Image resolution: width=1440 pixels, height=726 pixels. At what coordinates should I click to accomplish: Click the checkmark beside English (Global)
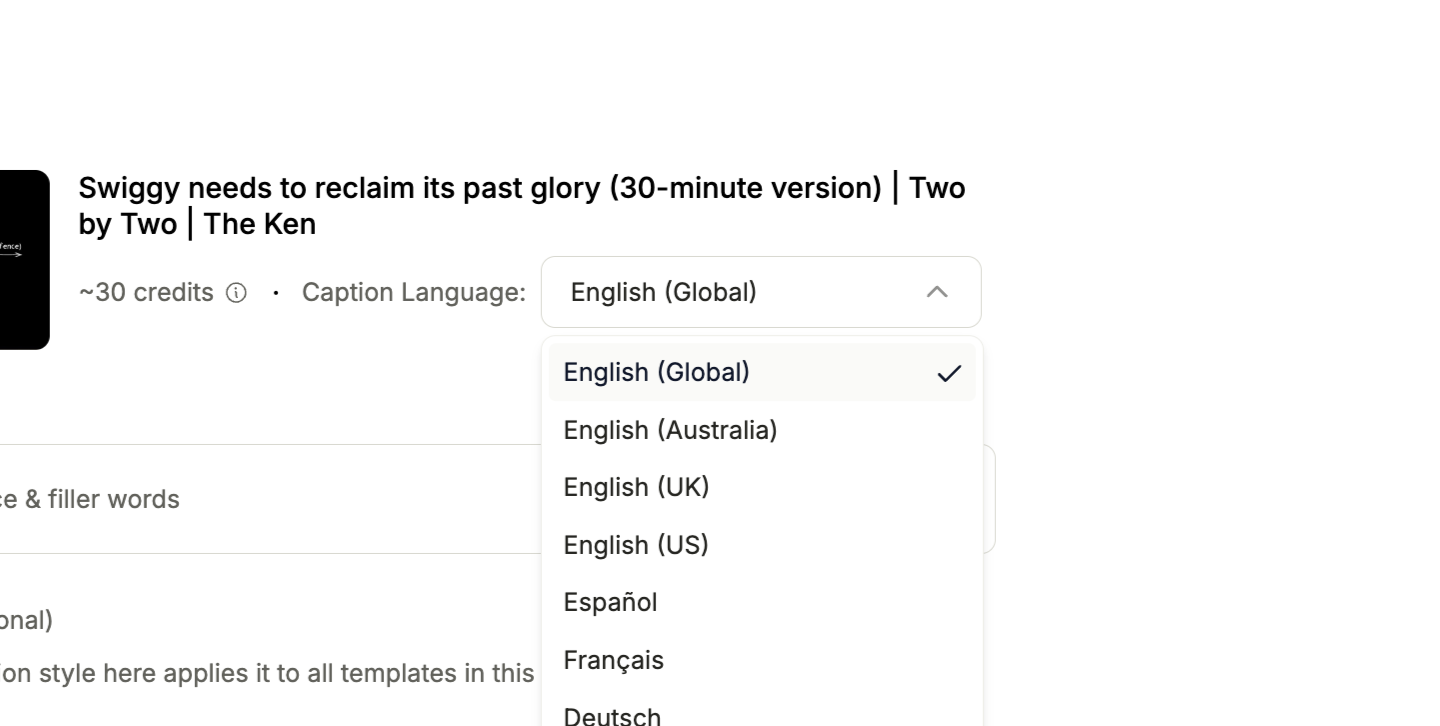pos(949,373)
